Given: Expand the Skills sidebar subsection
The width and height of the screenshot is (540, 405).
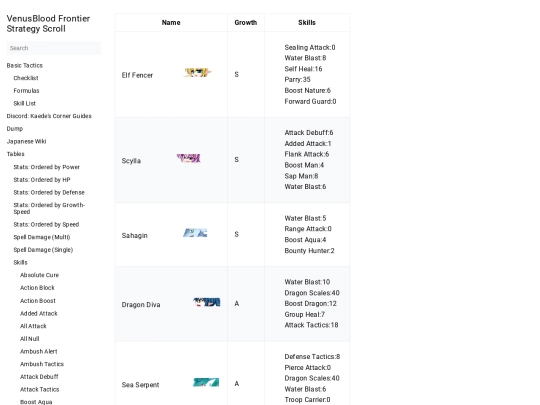Looking at the screenshot, I should [x=20, y=262].
